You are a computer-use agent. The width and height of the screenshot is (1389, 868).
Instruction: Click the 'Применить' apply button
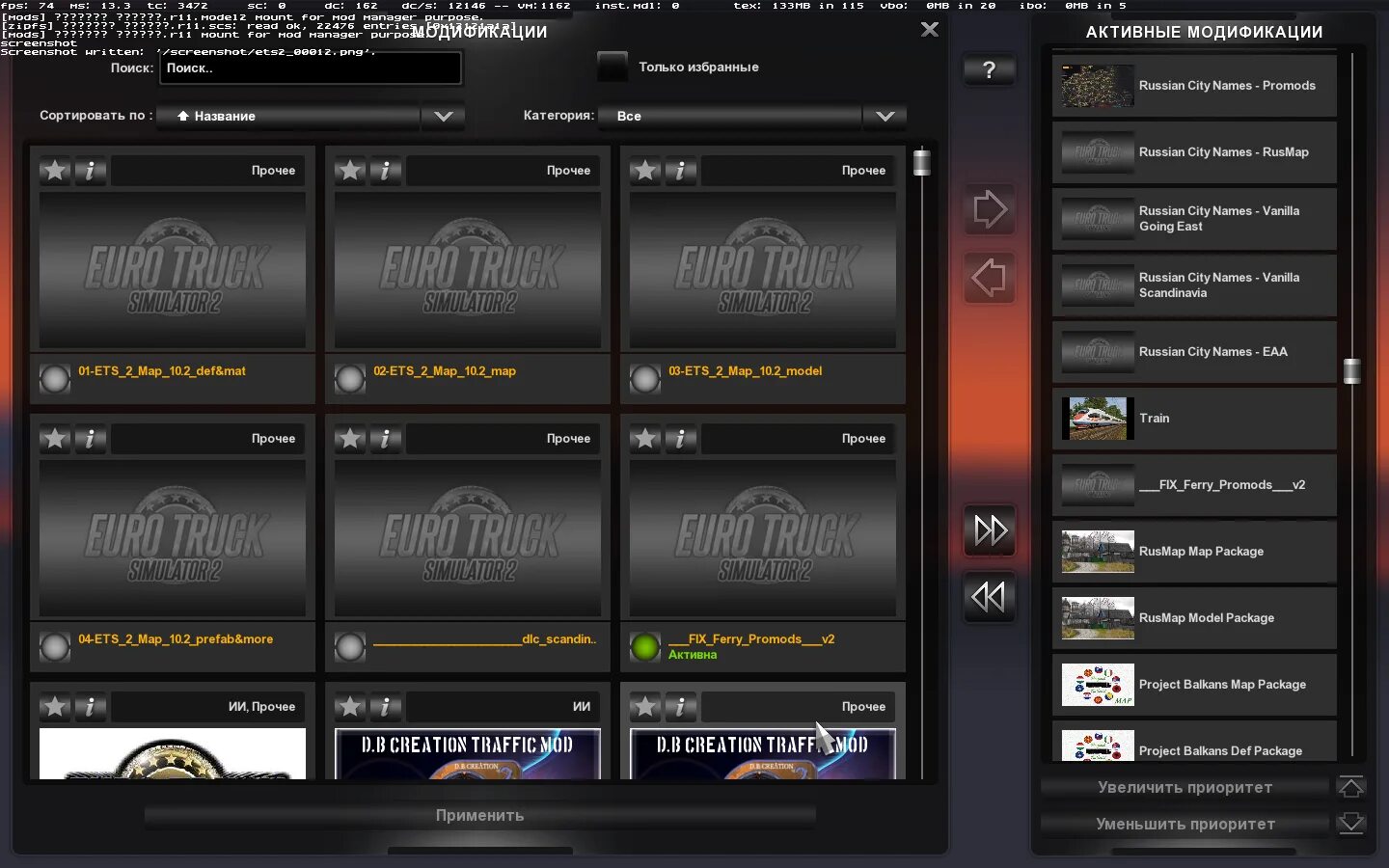pos(480,816)
